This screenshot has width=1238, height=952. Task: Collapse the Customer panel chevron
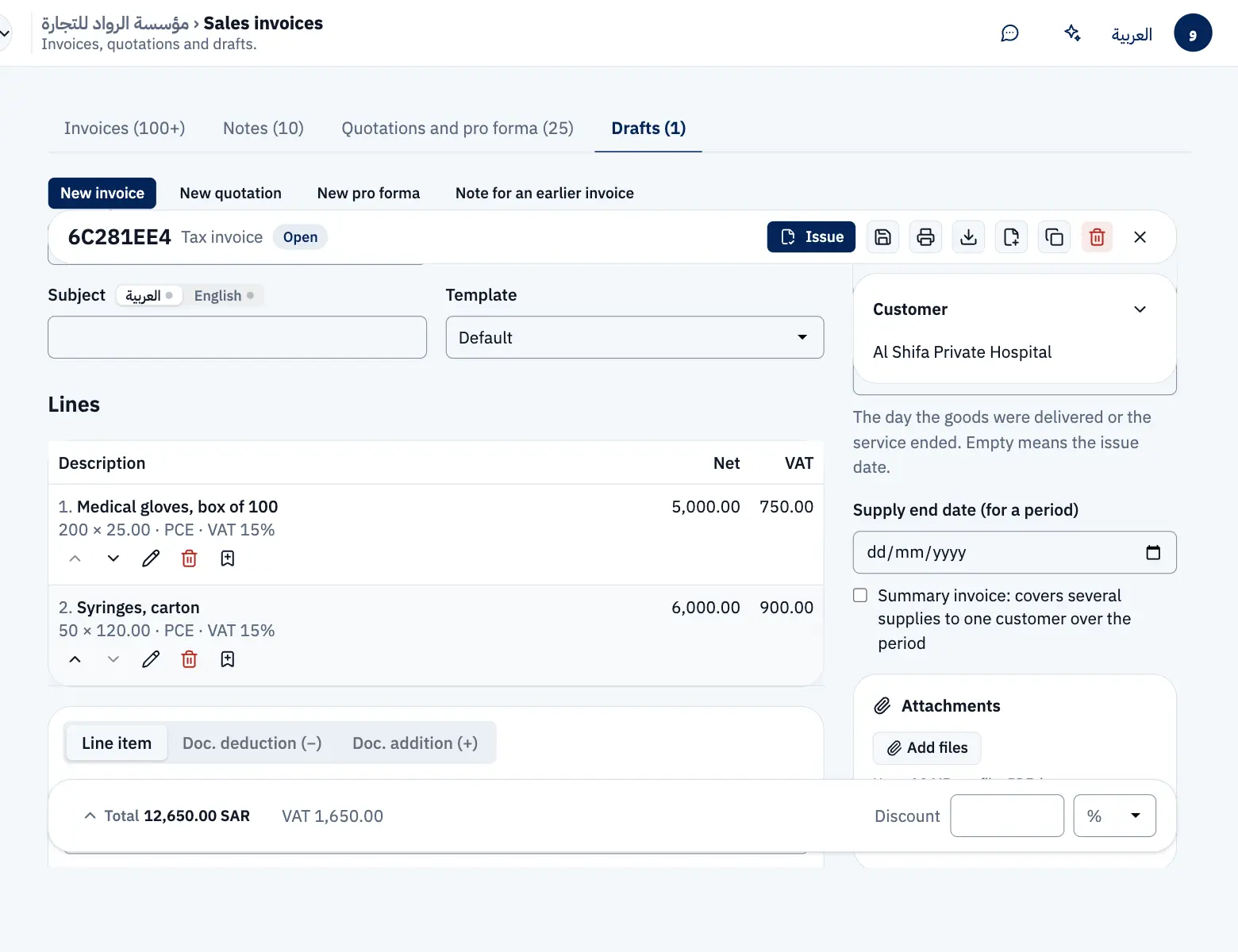tap(1140, 309)
